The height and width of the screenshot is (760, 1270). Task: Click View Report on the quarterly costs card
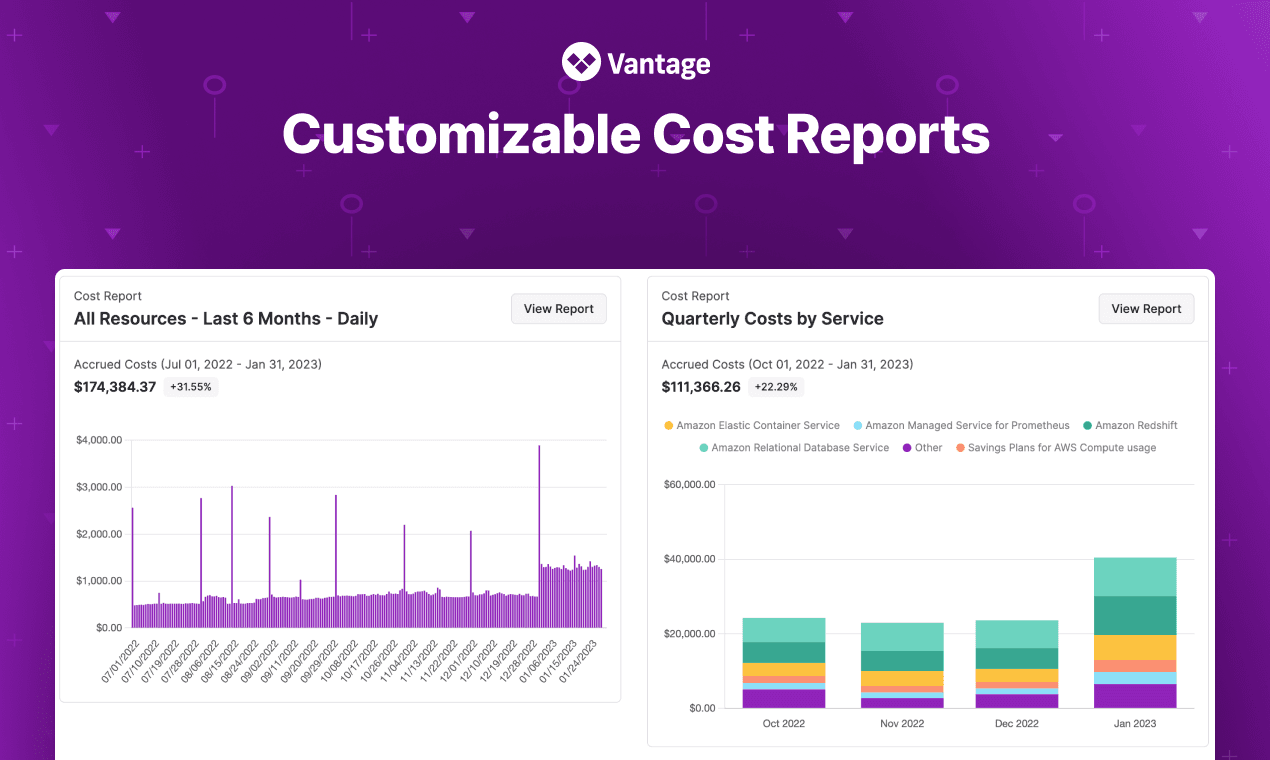[1146, 308]
